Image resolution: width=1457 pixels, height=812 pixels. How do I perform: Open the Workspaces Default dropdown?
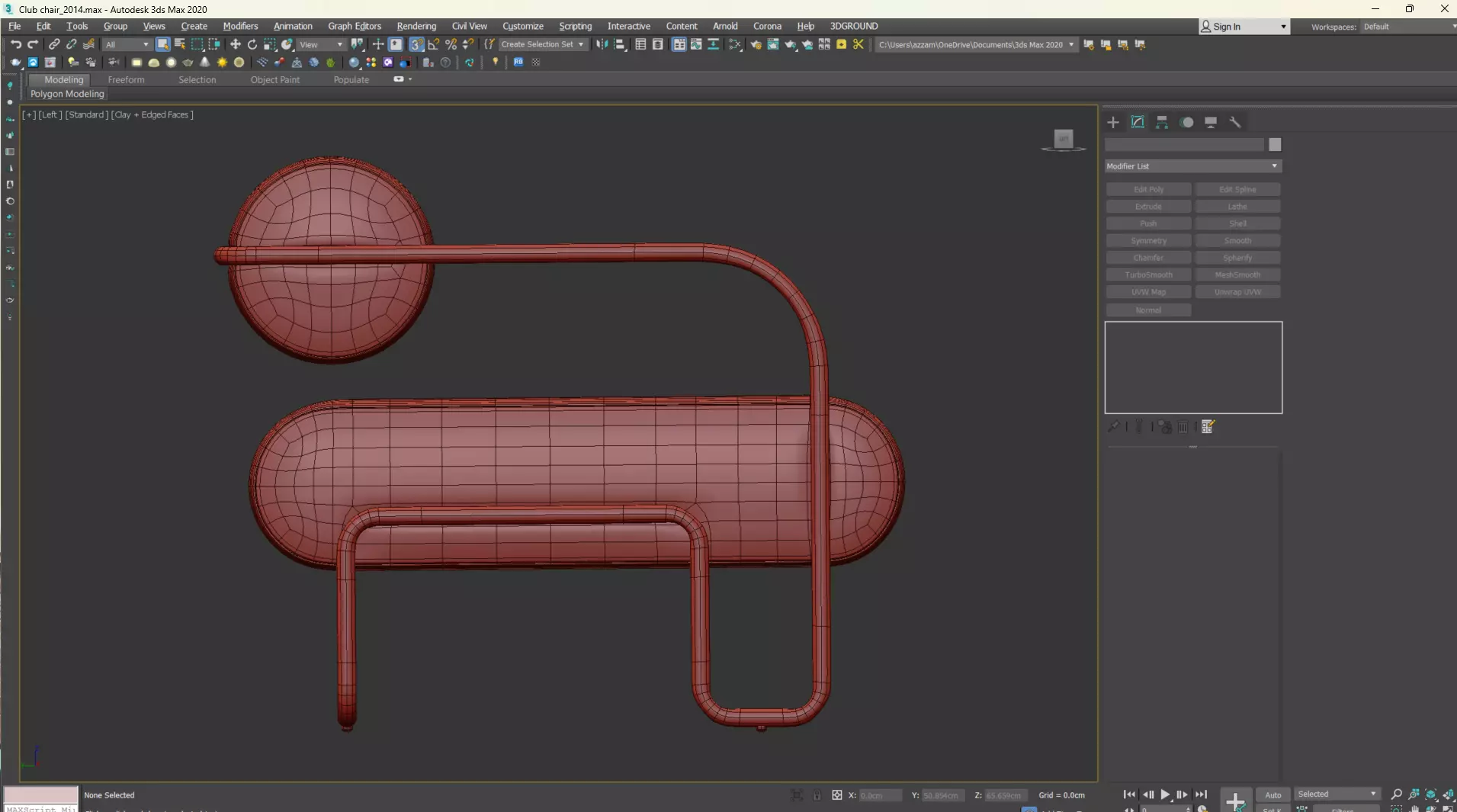click(1409, 27)
